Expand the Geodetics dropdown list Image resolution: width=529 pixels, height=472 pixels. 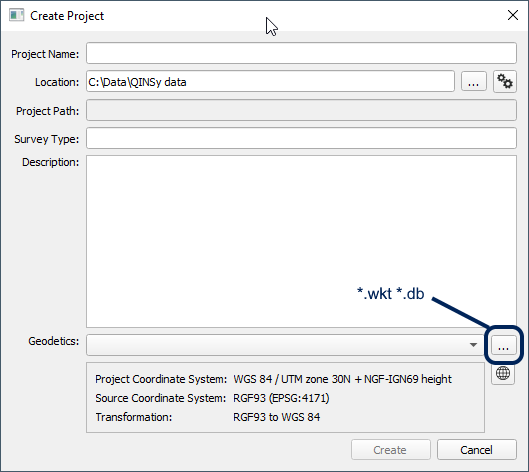click(473, 345)
